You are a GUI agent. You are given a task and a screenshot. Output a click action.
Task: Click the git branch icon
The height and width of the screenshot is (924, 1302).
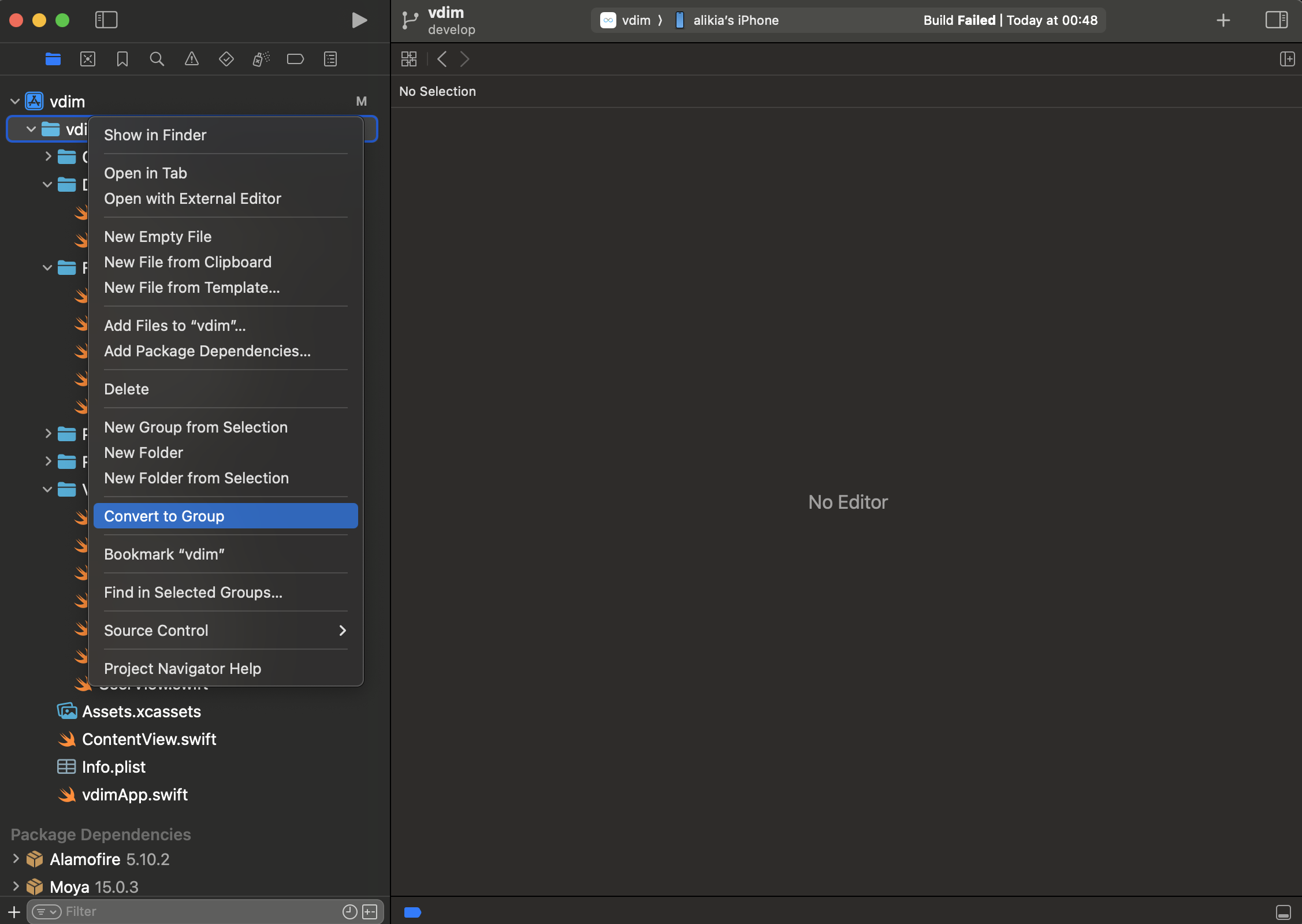pos(410,20)
